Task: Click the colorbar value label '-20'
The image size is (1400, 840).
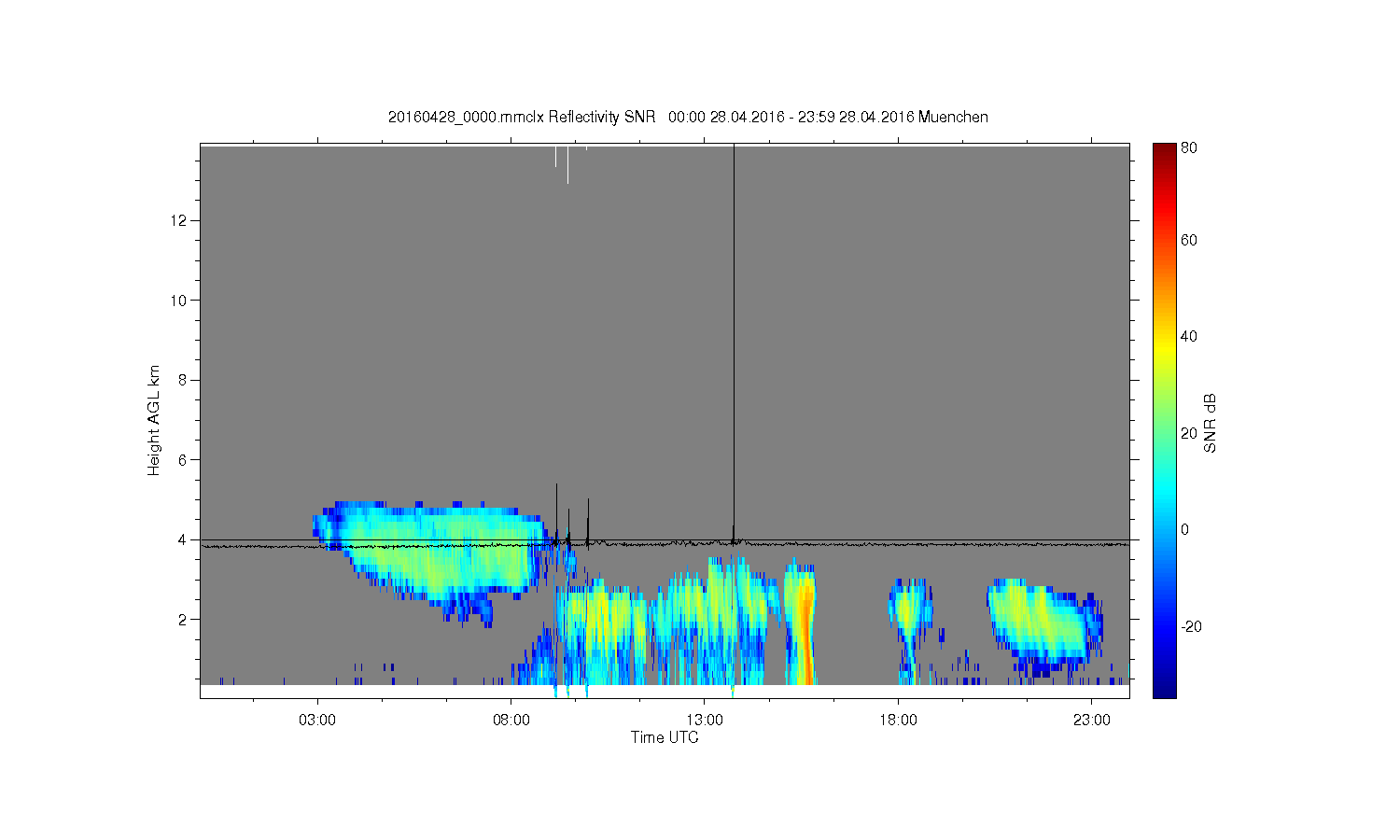Action: click(1191, 626)
